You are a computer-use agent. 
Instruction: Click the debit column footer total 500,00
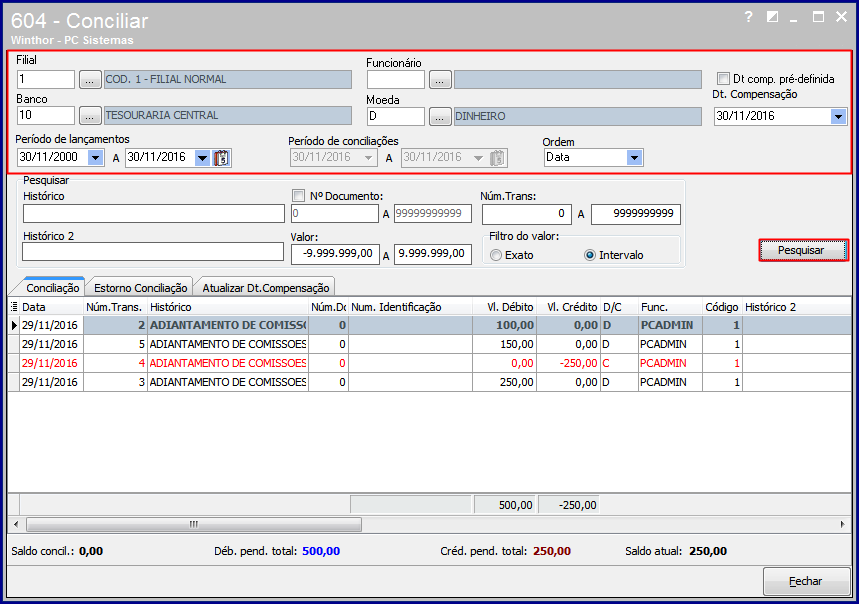[x=505, y=505]
